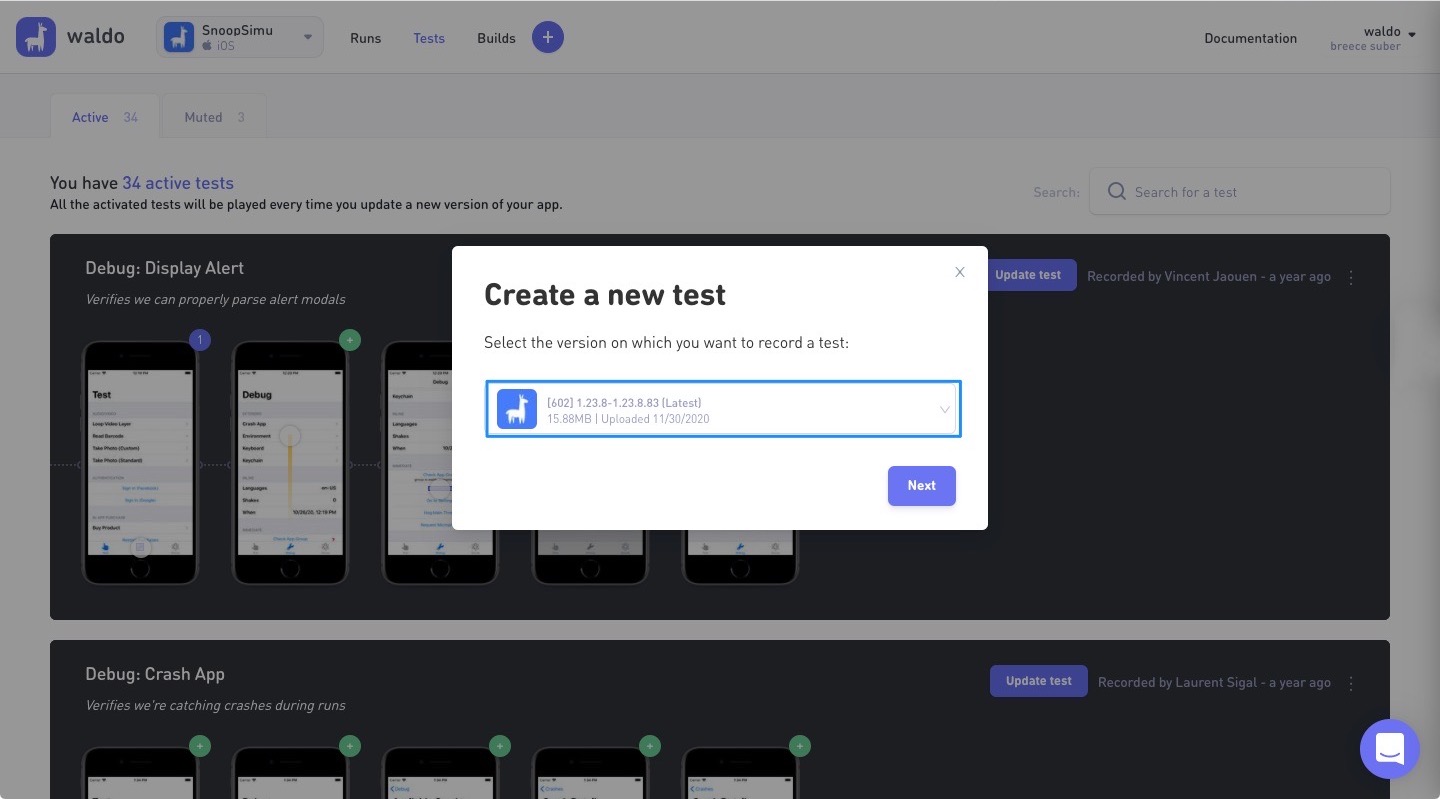Open the app version selection dropdown

point(723,409)
